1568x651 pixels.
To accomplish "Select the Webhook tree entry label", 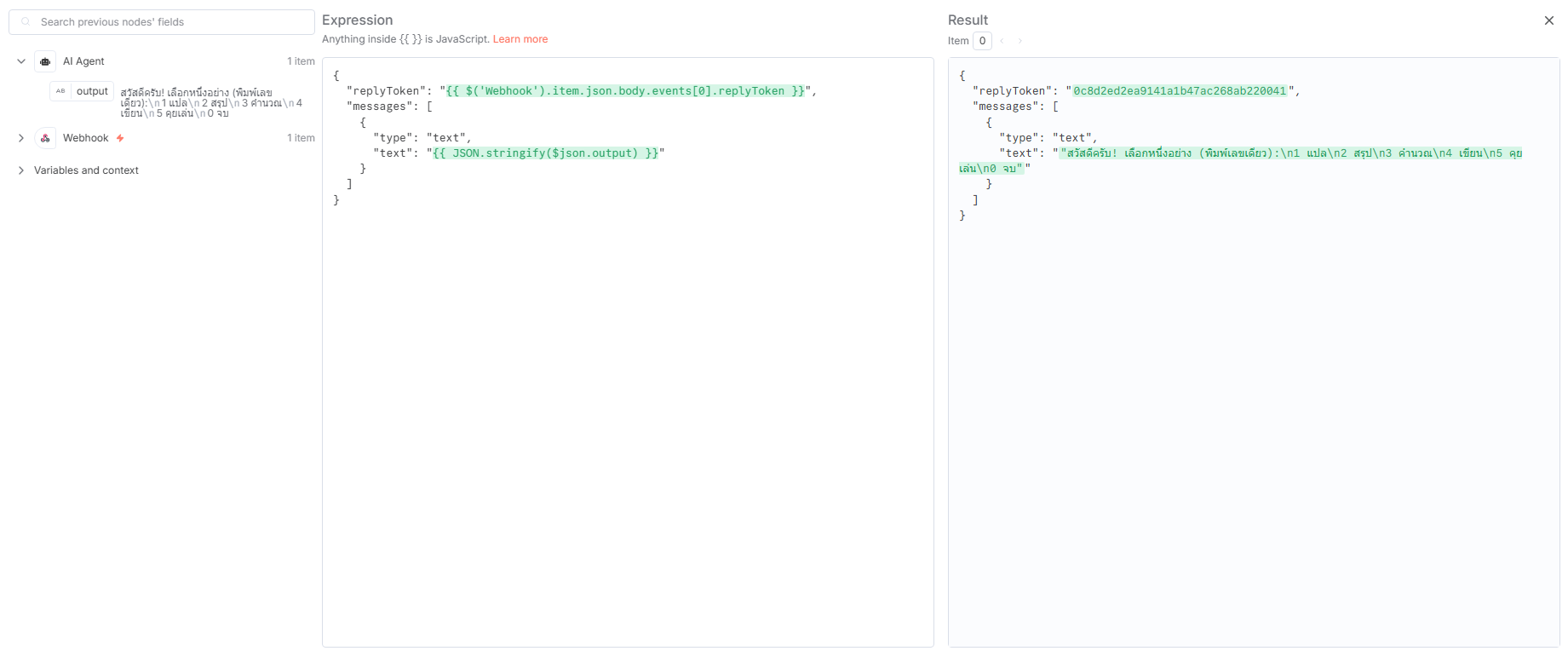I will click(x=85, y=138).
